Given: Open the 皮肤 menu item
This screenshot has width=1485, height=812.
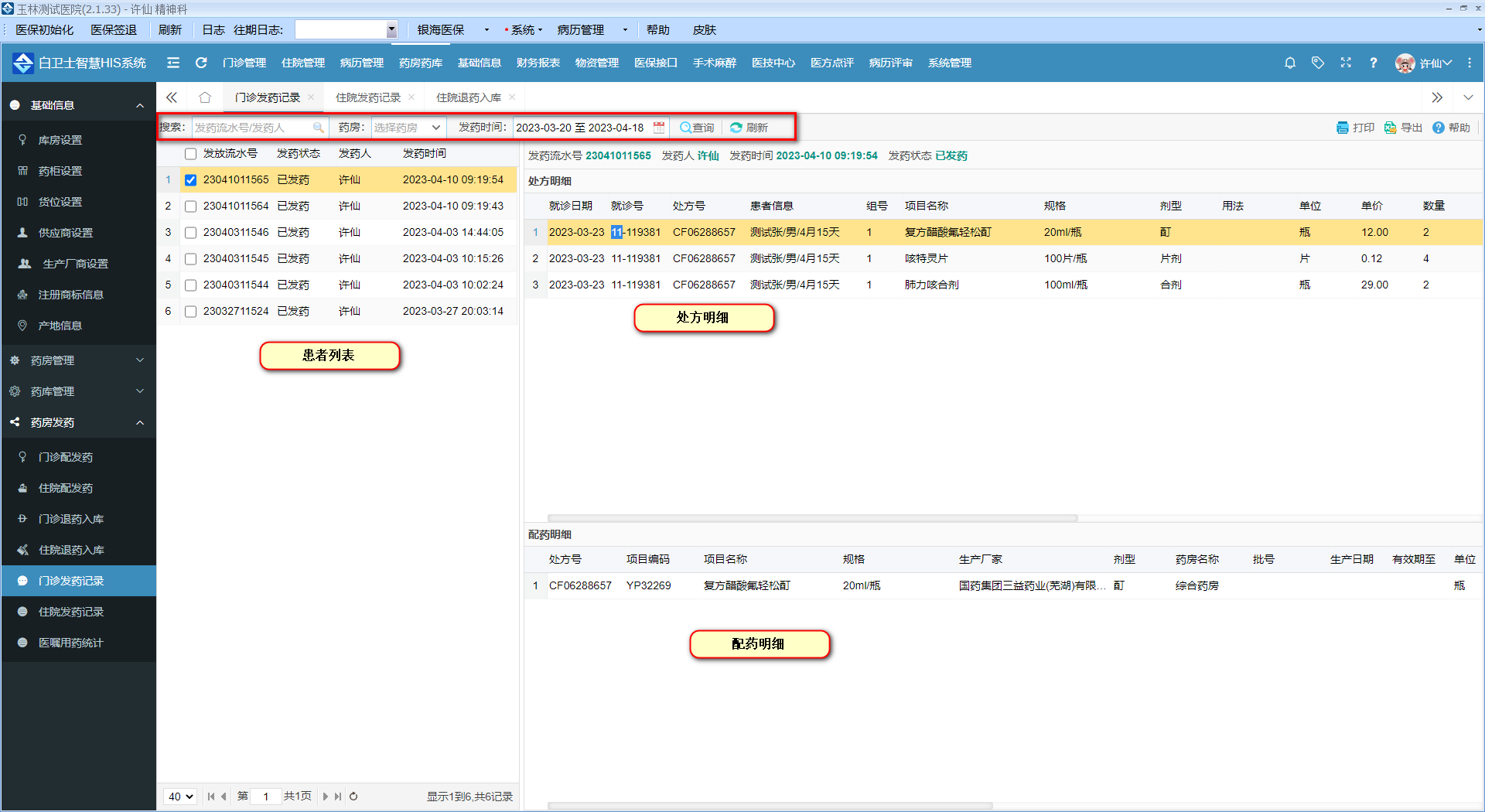Looking at the screenshot, I should pos(705,30).
